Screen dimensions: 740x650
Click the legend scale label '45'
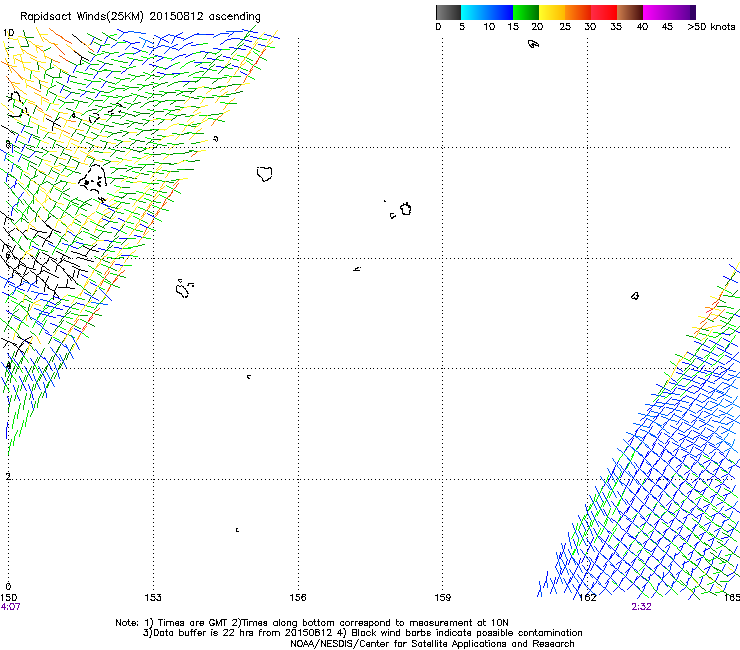pos(667,27)
